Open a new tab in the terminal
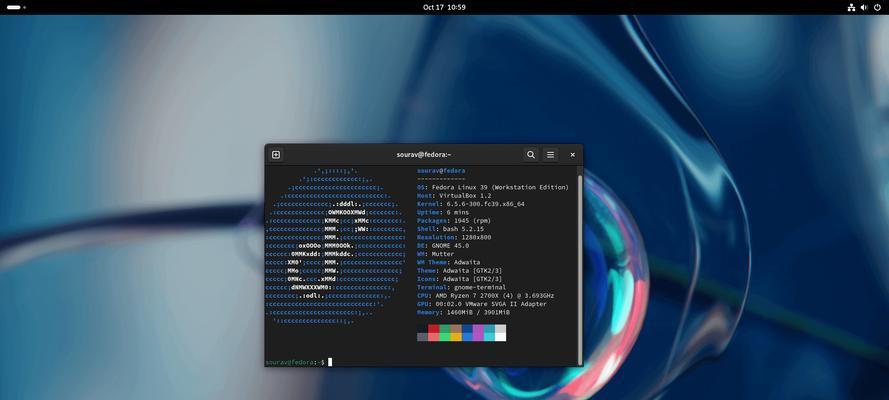The image size is (889, 400). pyautogui.click(x=276, y=155)
